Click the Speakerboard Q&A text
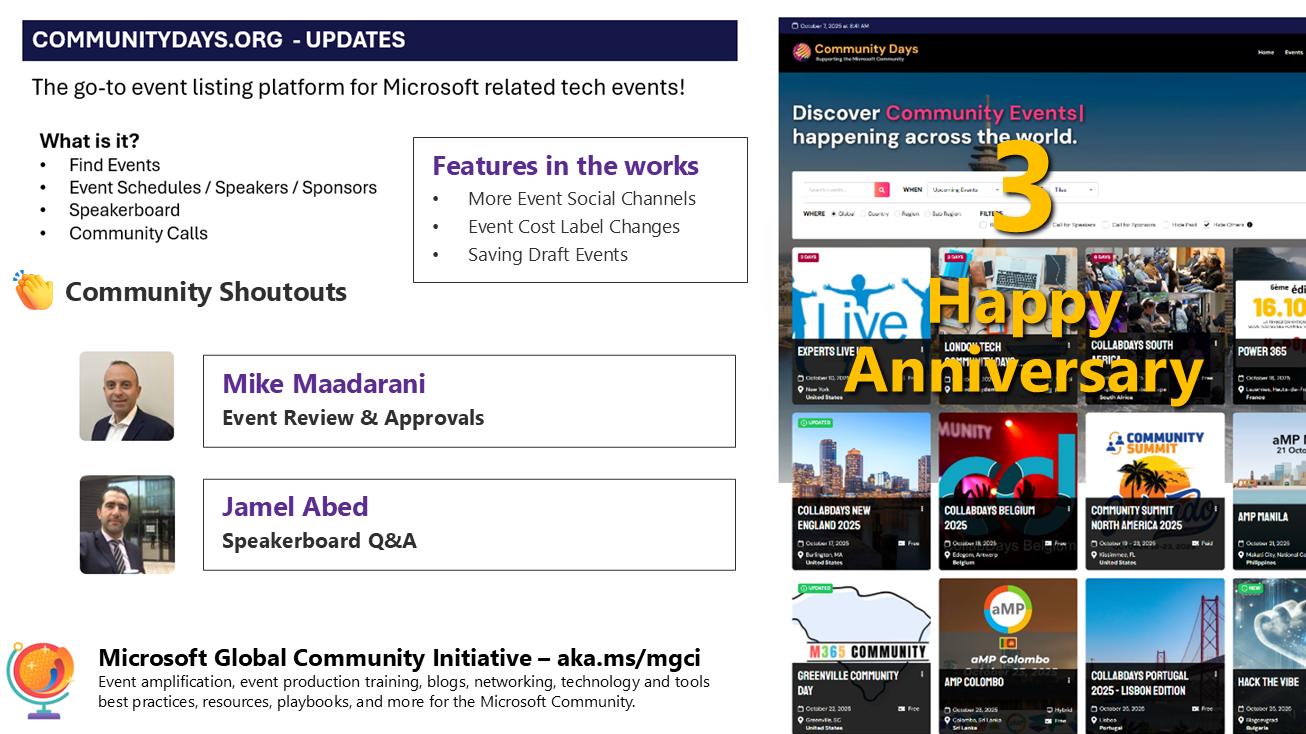1306x734 pixels. (319, 541)
